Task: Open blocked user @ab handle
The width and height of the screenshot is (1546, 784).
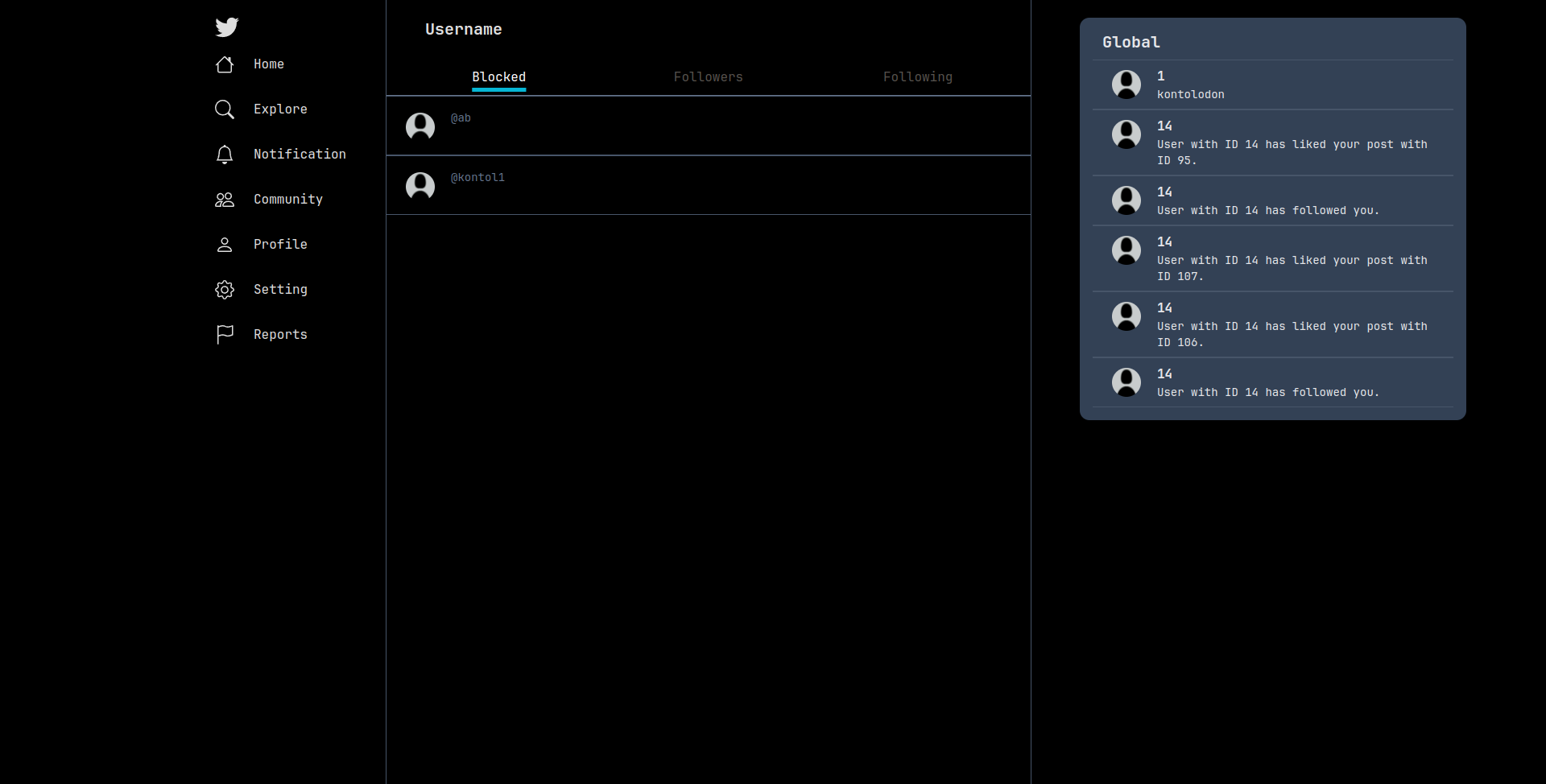Action: (x=461, y=118)
